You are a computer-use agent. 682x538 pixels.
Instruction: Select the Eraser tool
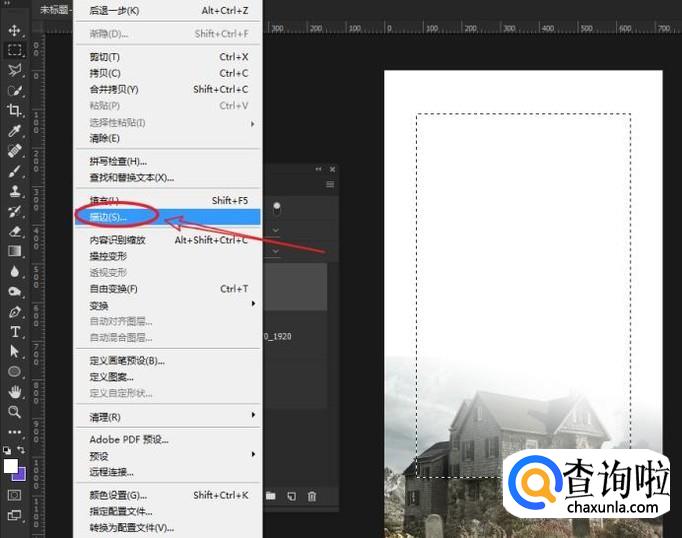[14, 231]
